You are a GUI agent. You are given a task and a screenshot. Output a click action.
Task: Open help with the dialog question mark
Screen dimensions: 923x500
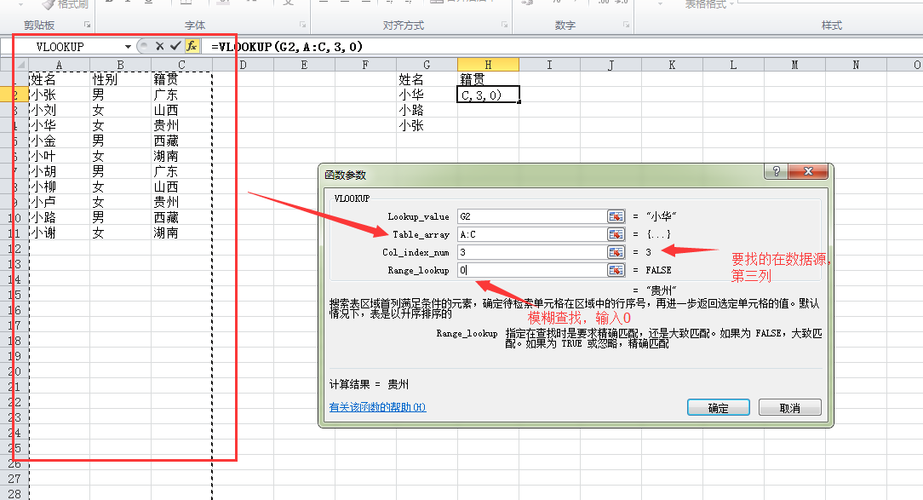point(776,171)
